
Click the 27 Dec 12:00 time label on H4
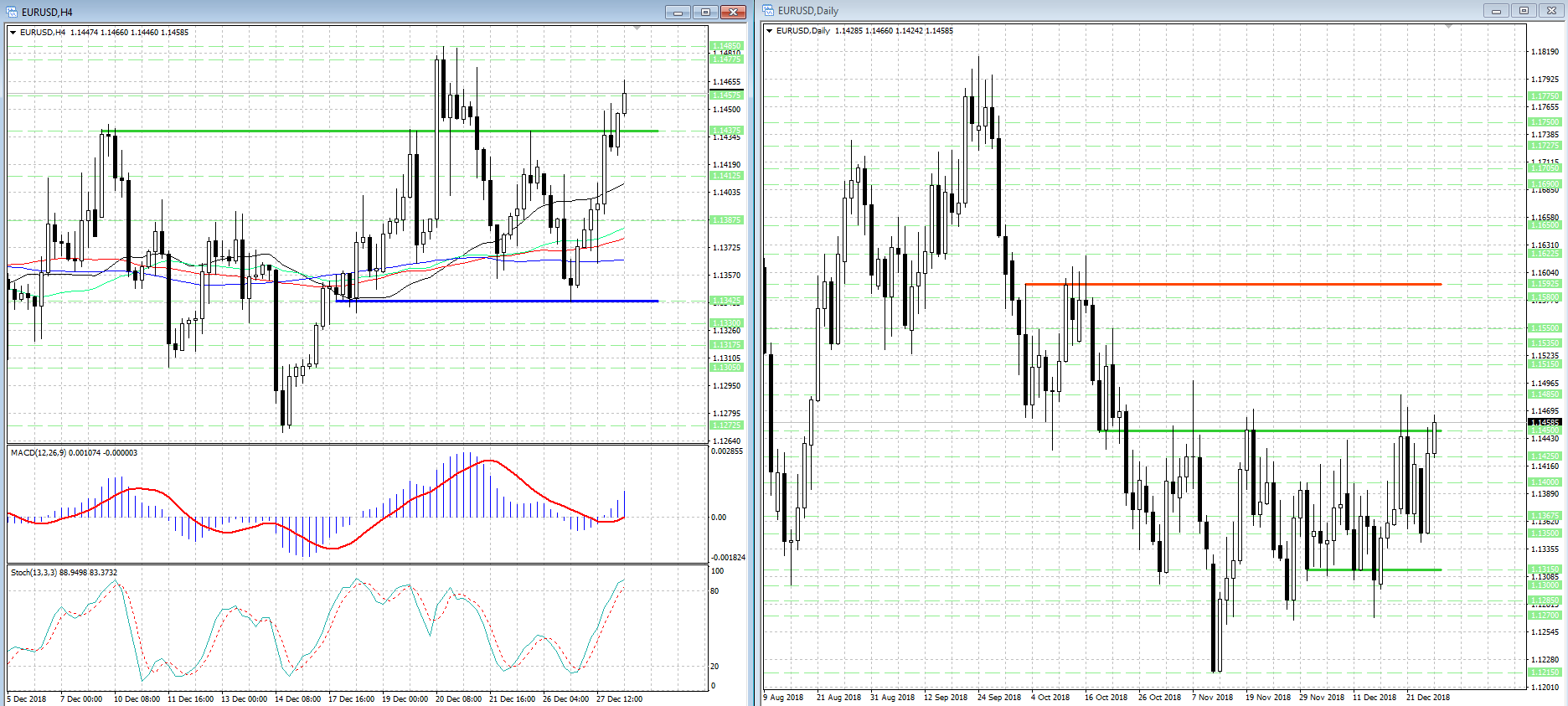[x=619, y=699]
